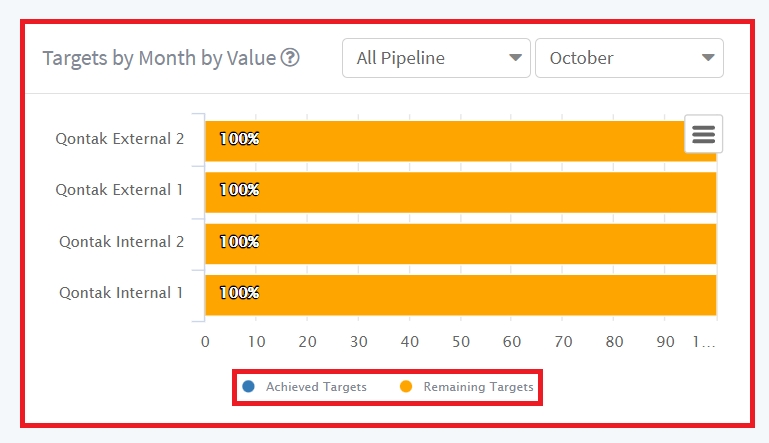Viewport: 769px width, 443px height.
Task: Click the Qontak Internal 2 bar
Action: point(460,243)
